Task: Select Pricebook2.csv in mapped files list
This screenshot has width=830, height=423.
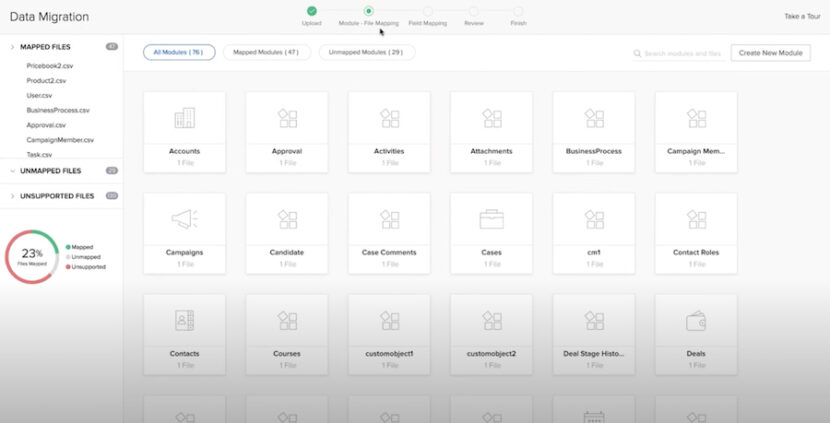Action: [53, 65]
